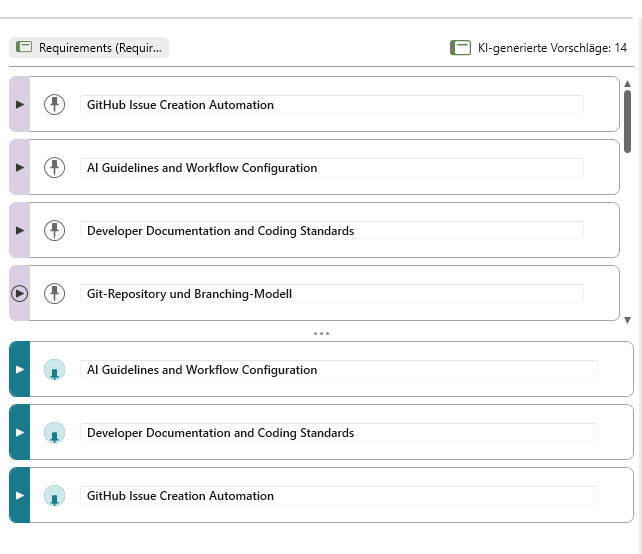Click the Git-Repository und Branching-Modell title field

332,294
